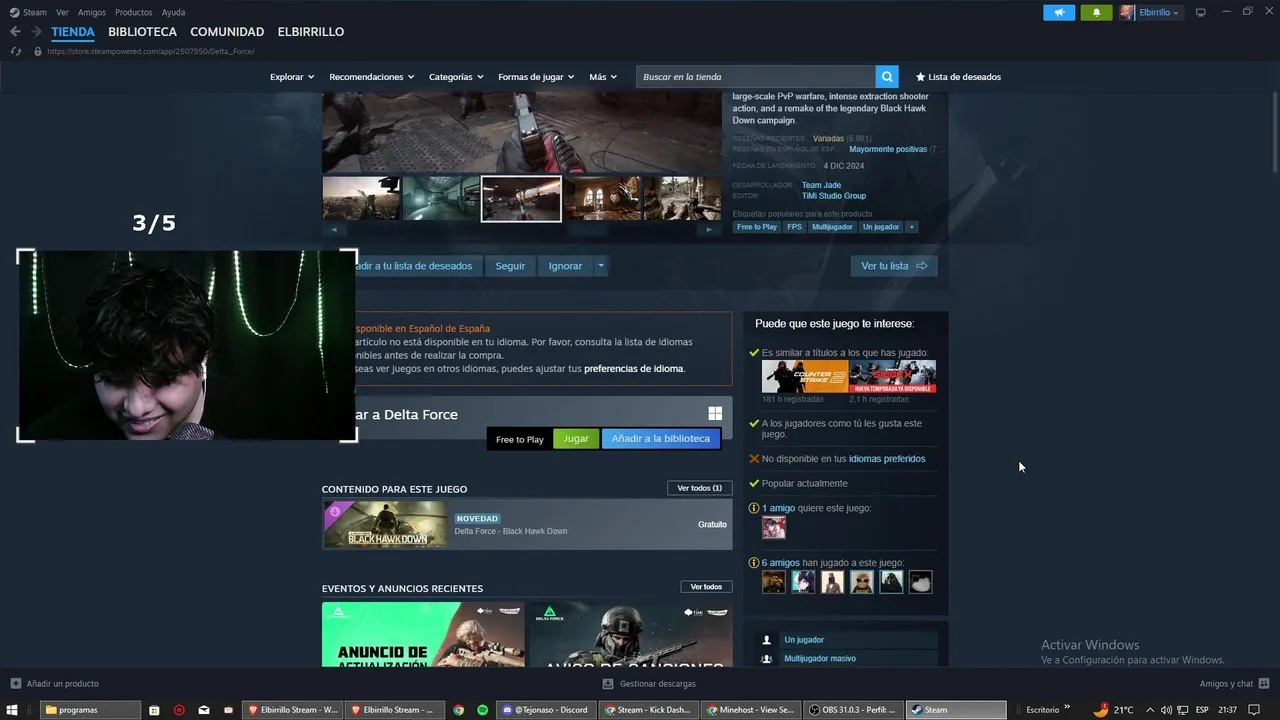The image size is (1280, 720).
Task: Click into Buscar en la tienda field
Action: point(756,77)
